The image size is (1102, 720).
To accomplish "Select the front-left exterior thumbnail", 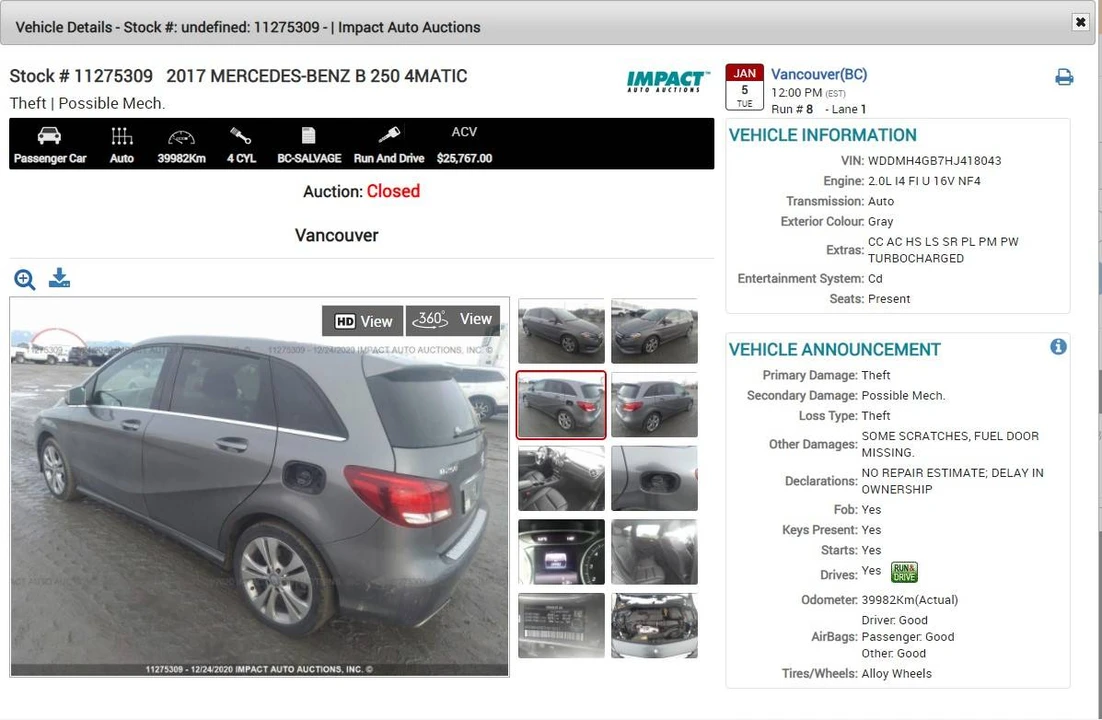I will 561,331.
